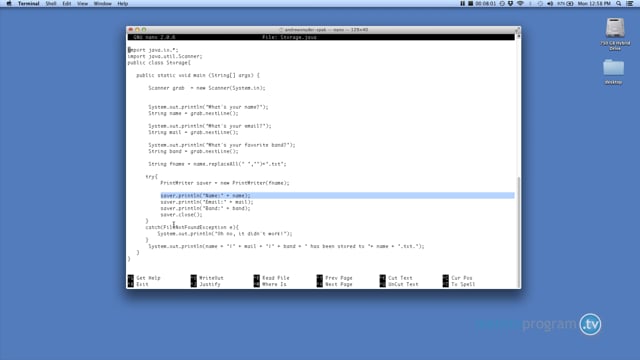
Task: Click the 'saver.close();' line
Action: (181, 214)
